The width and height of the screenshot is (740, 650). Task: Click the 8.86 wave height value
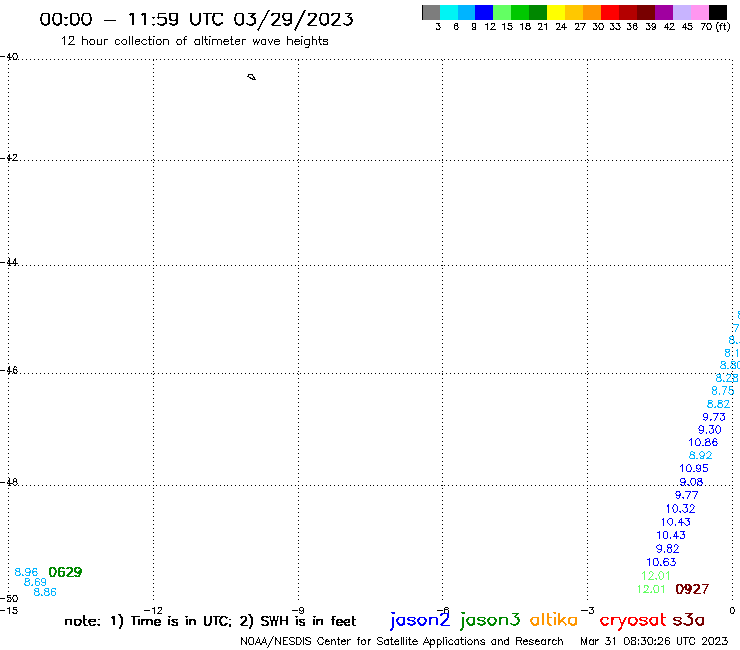[45, 592]
